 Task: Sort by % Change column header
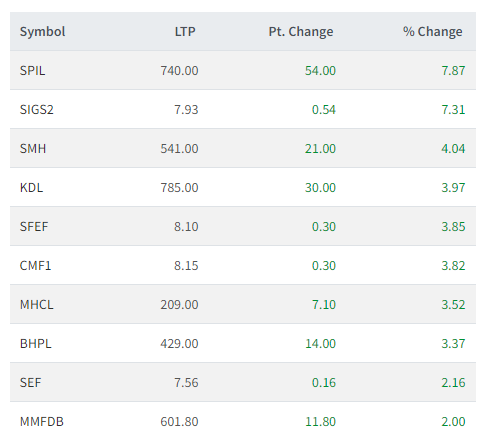(x=433, y=32)
